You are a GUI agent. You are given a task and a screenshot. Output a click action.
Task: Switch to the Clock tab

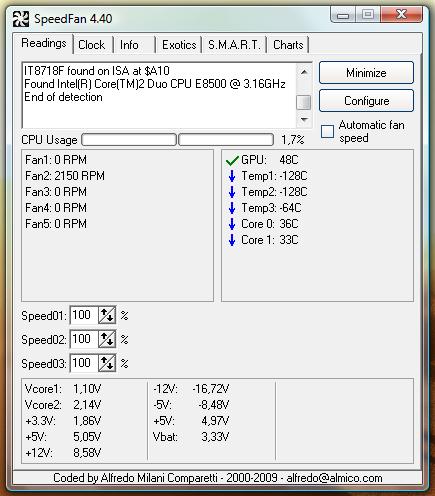(91, 45)
